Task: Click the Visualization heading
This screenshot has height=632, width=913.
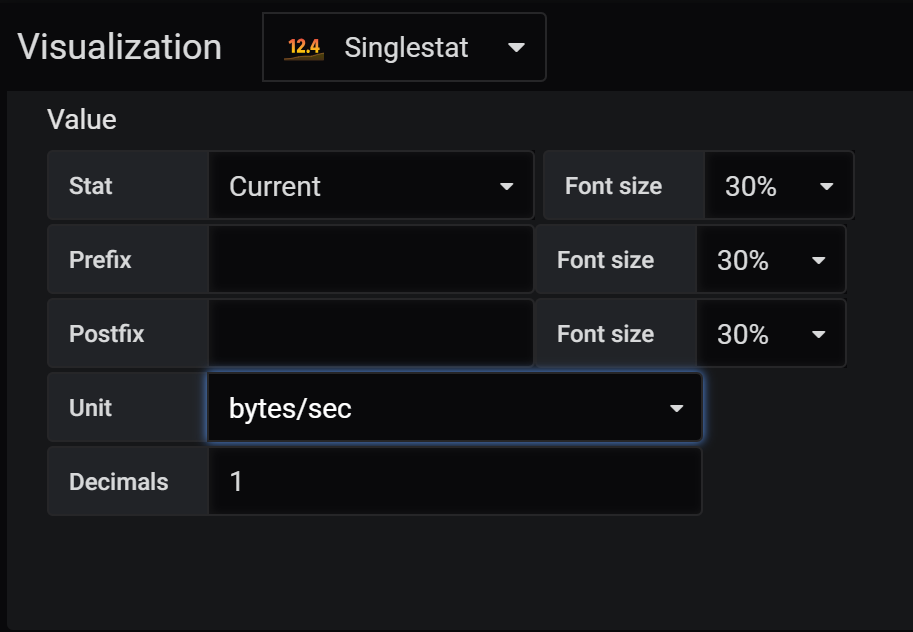Action: [x=119, y=46]
